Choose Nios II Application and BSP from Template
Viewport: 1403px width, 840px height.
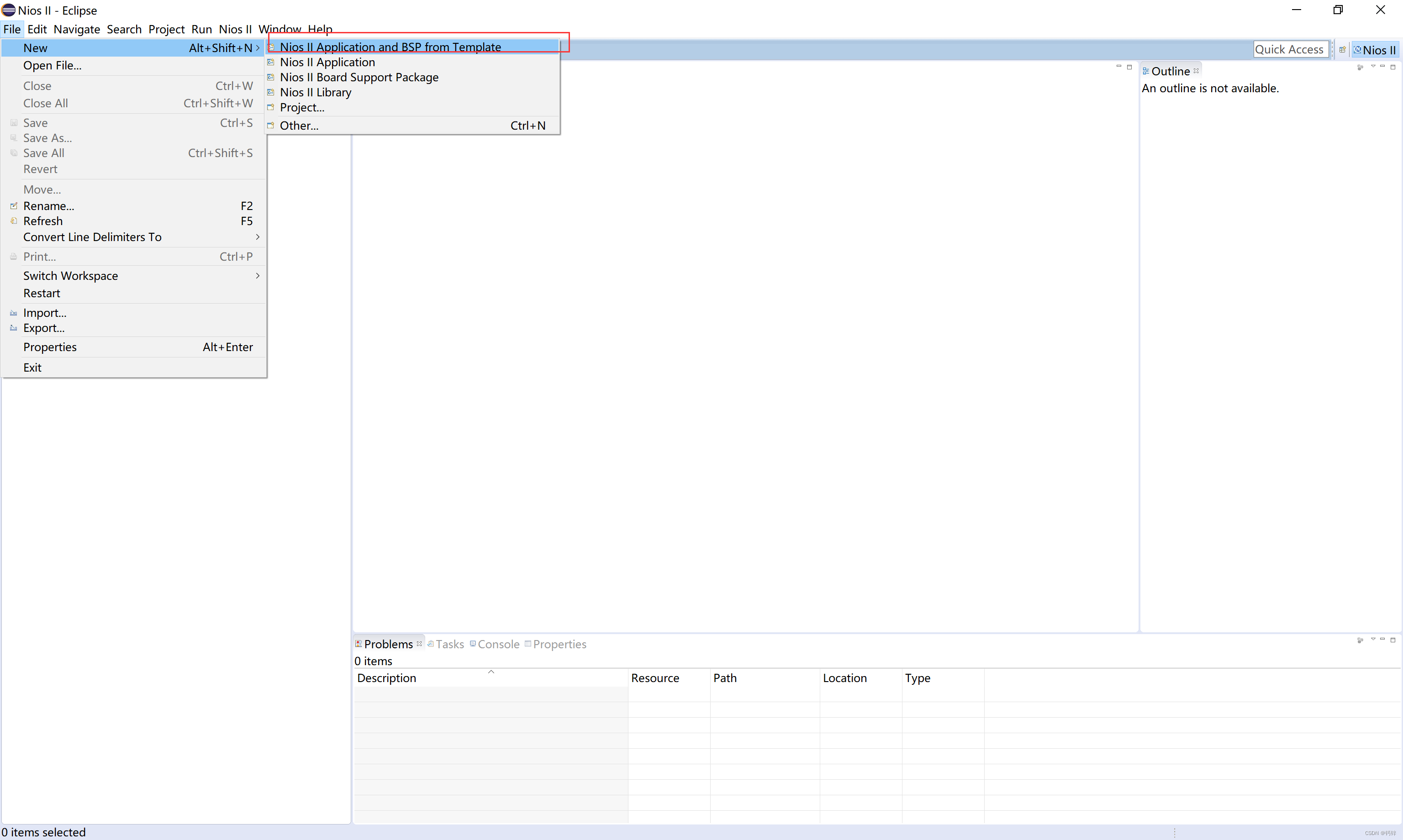pos(390,47)
